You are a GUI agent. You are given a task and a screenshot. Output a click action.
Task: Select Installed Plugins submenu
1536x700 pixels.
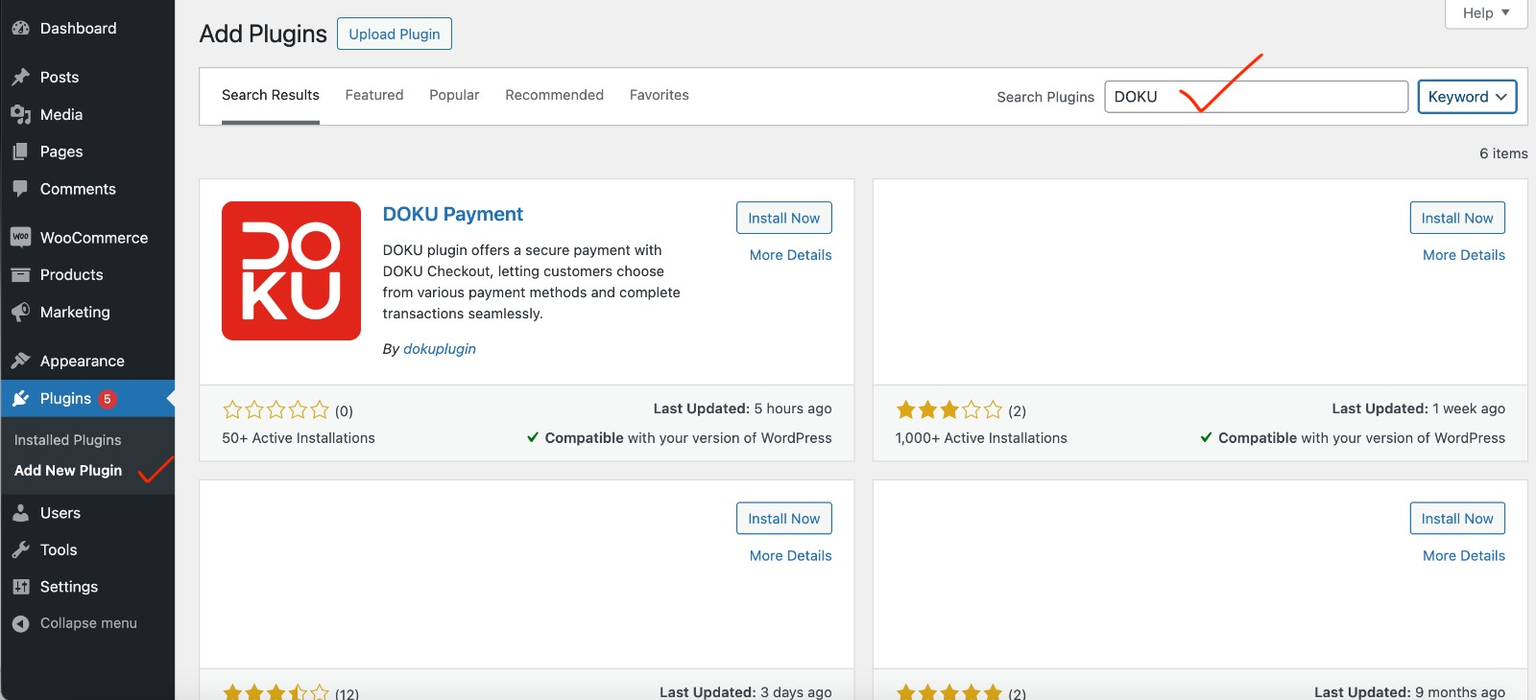pyautogui.click(x=67, y=440)
